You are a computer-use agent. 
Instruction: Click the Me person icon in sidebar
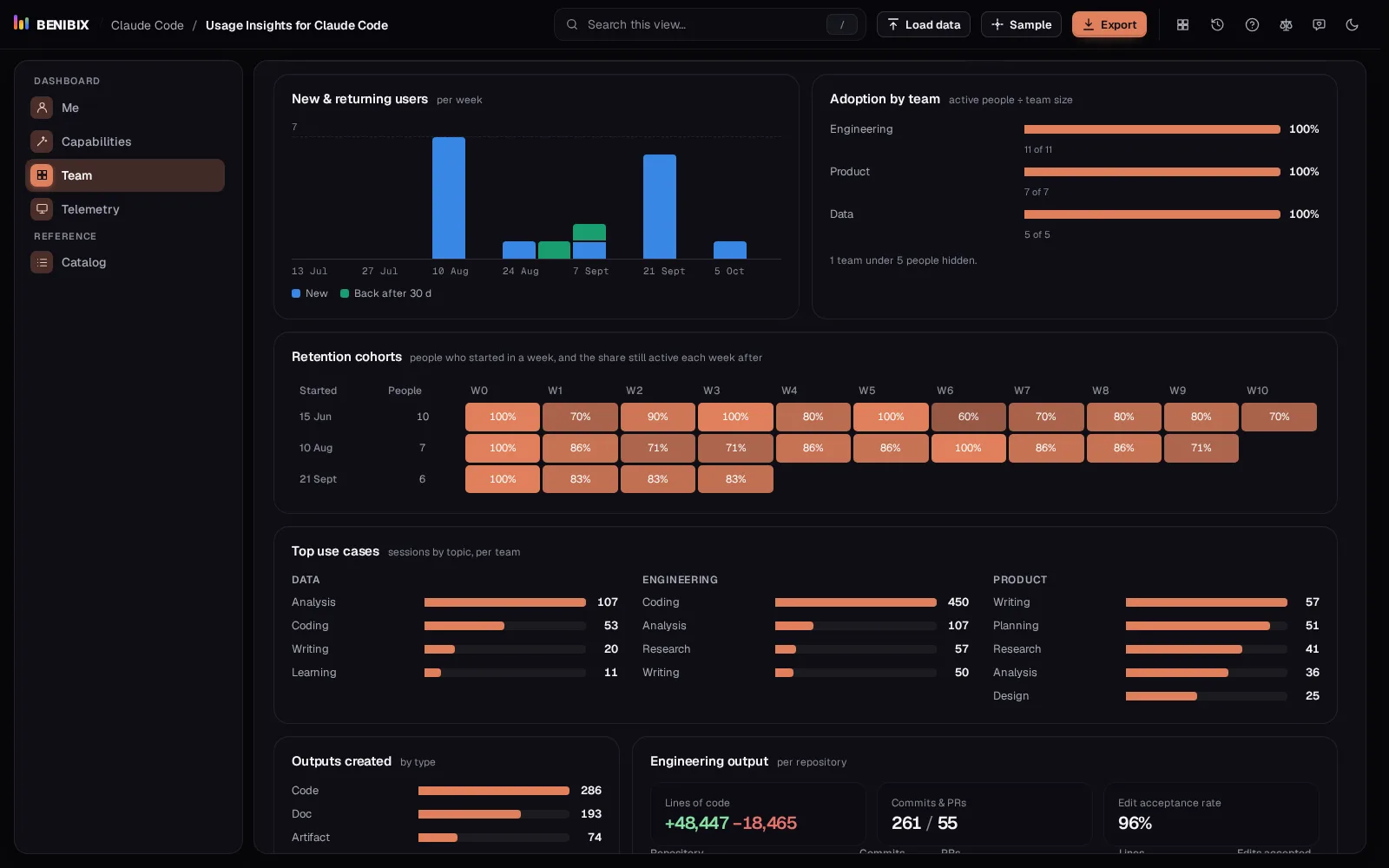[x=42, y=108]
